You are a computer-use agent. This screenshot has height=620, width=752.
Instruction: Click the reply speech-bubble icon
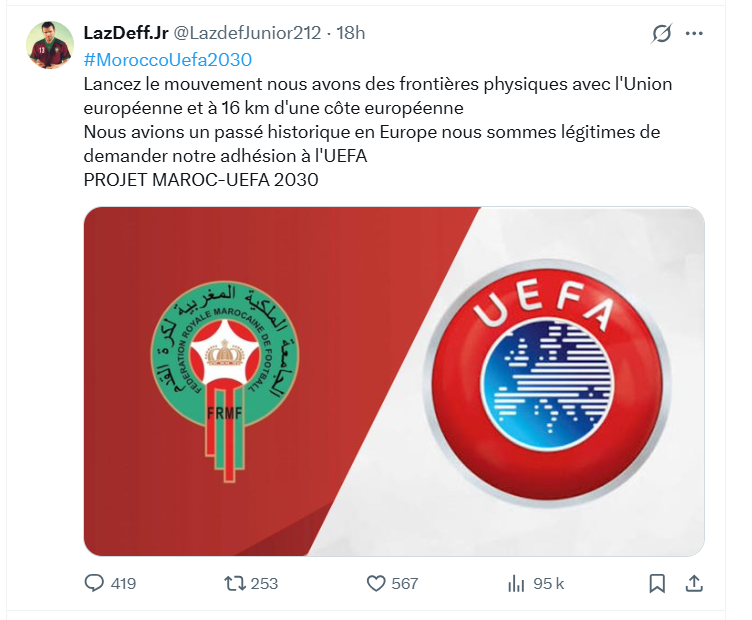tap(94, 583)
